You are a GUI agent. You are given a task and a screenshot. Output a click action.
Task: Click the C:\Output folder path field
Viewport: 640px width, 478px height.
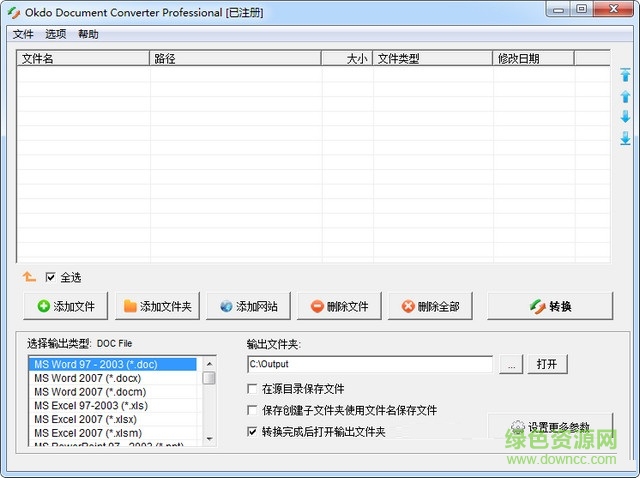click(370, 364)
